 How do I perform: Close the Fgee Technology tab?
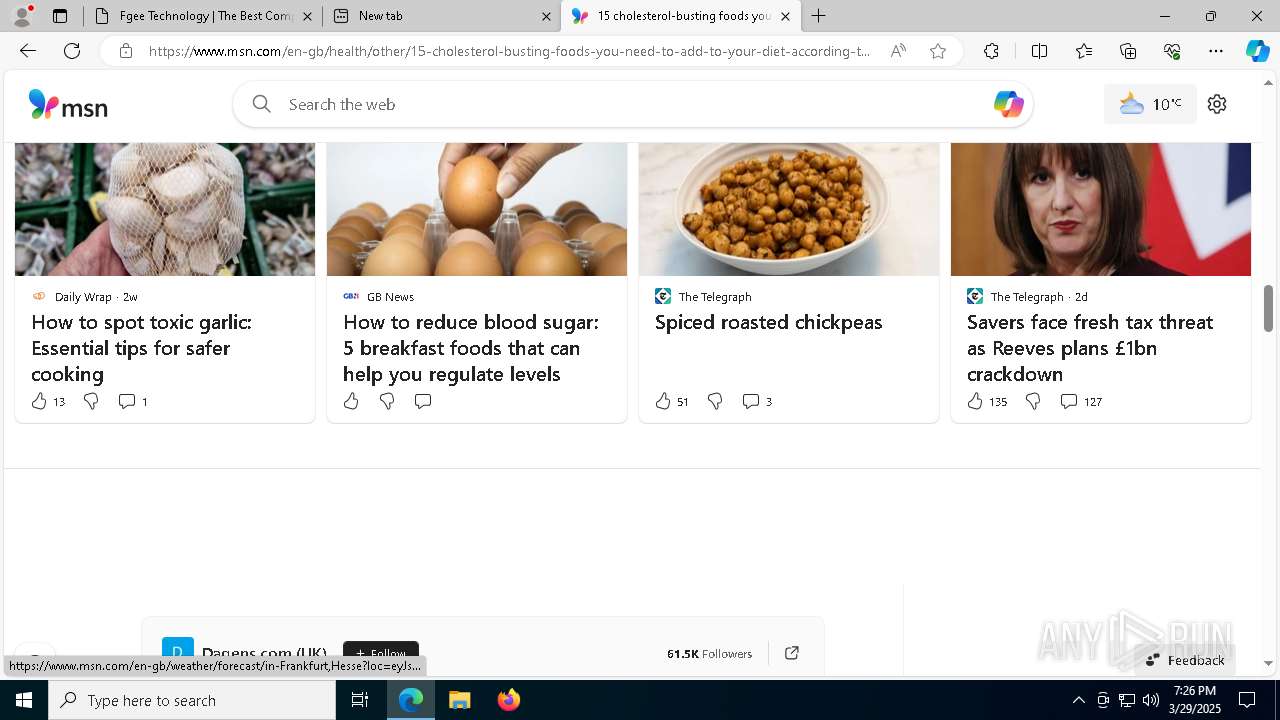[x=308, y=16]
